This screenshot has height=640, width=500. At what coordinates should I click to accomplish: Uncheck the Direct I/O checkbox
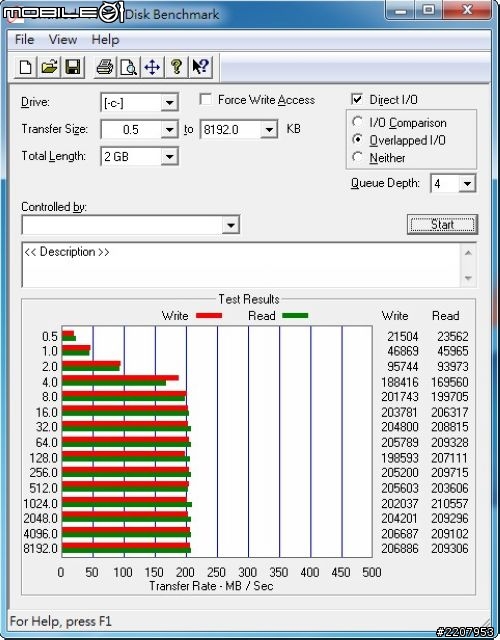(x=357, y=99)
